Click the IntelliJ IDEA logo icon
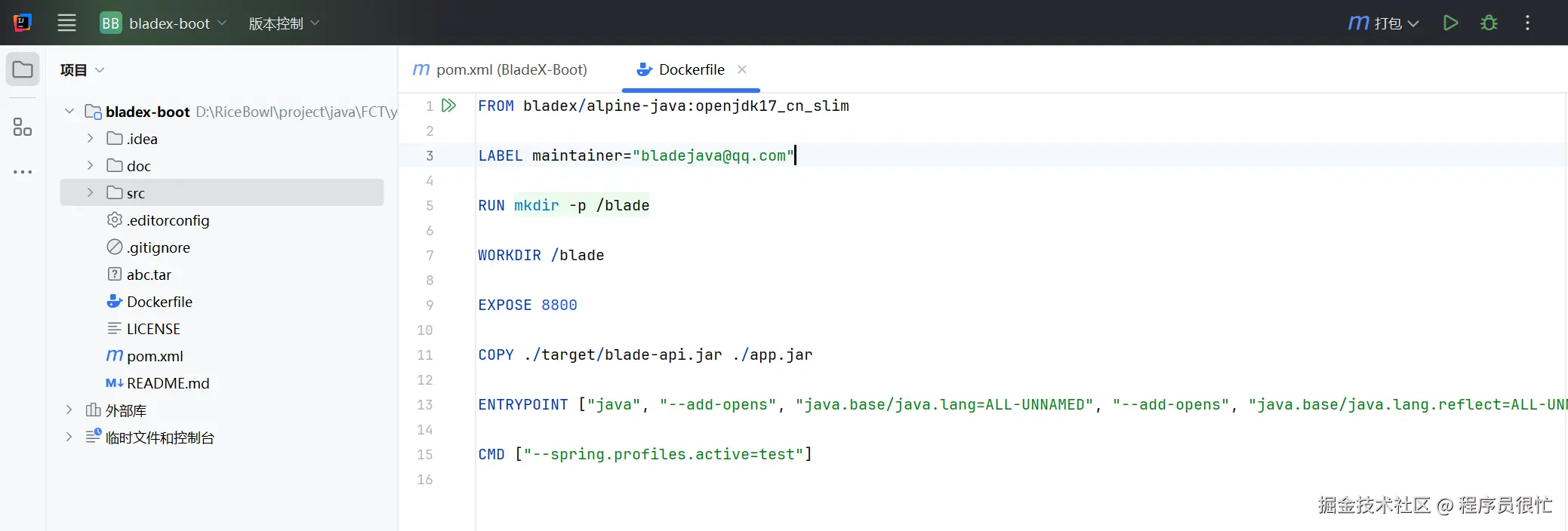The height and width of the screenshot is (531, 1568). (23, 23)
